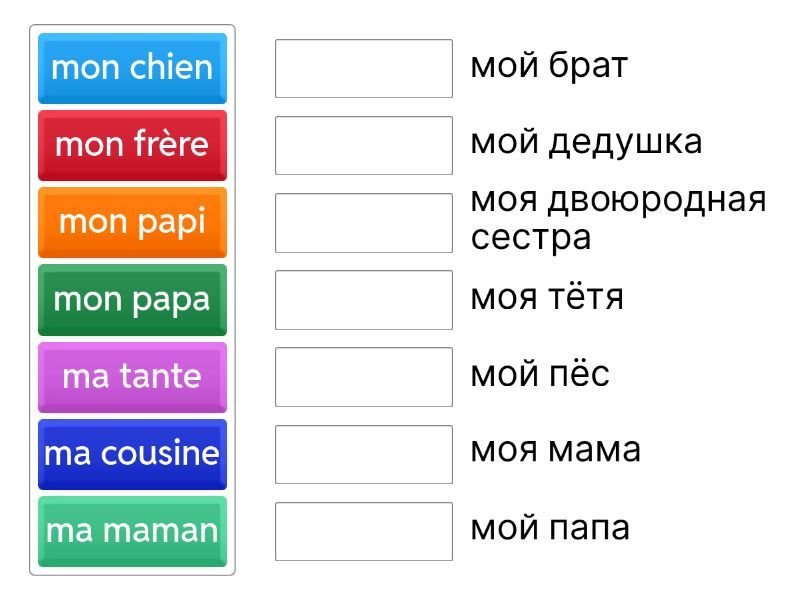The height and width of the screenshot is (600, 800).
Task: Pick the teal 'ma maman' tile
Action: coord(132,530)
